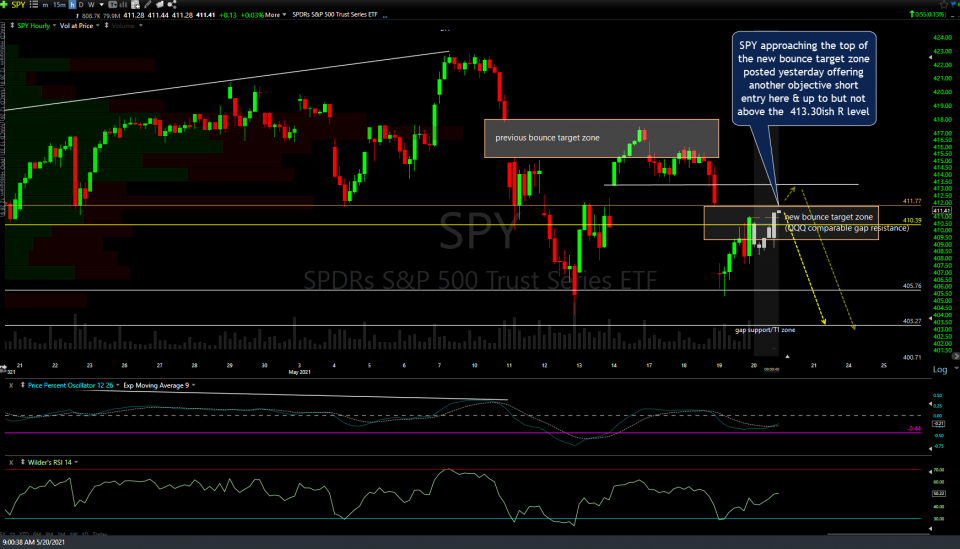Click the 'previous bounce target zone' label

click(547, 138)
